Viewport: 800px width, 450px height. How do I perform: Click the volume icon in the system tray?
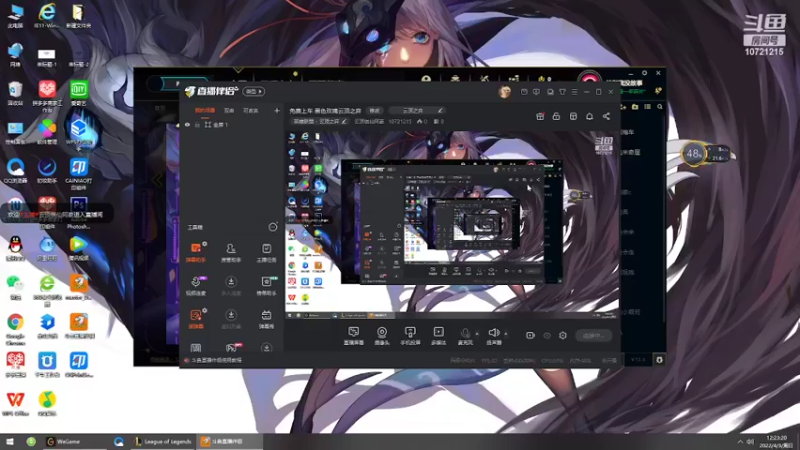coord(750,441)
